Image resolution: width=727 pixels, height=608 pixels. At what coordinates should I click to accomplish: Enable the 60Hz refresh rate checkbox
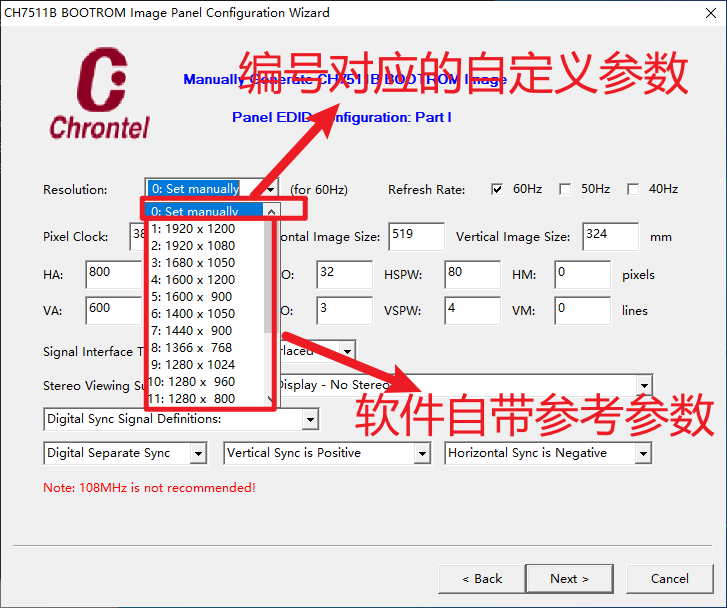click(x=497, y=189)
